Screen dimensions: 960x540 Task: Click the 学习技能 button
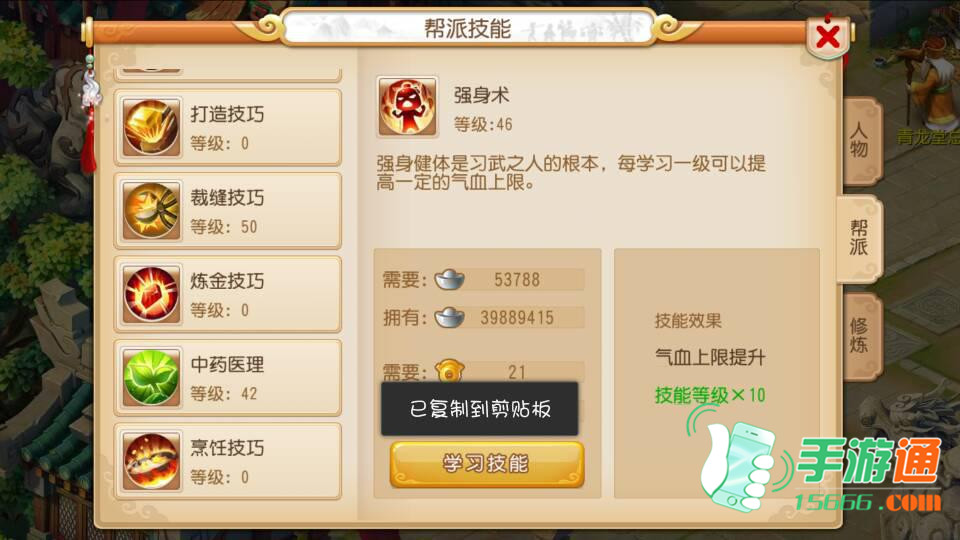coord(487,464)
